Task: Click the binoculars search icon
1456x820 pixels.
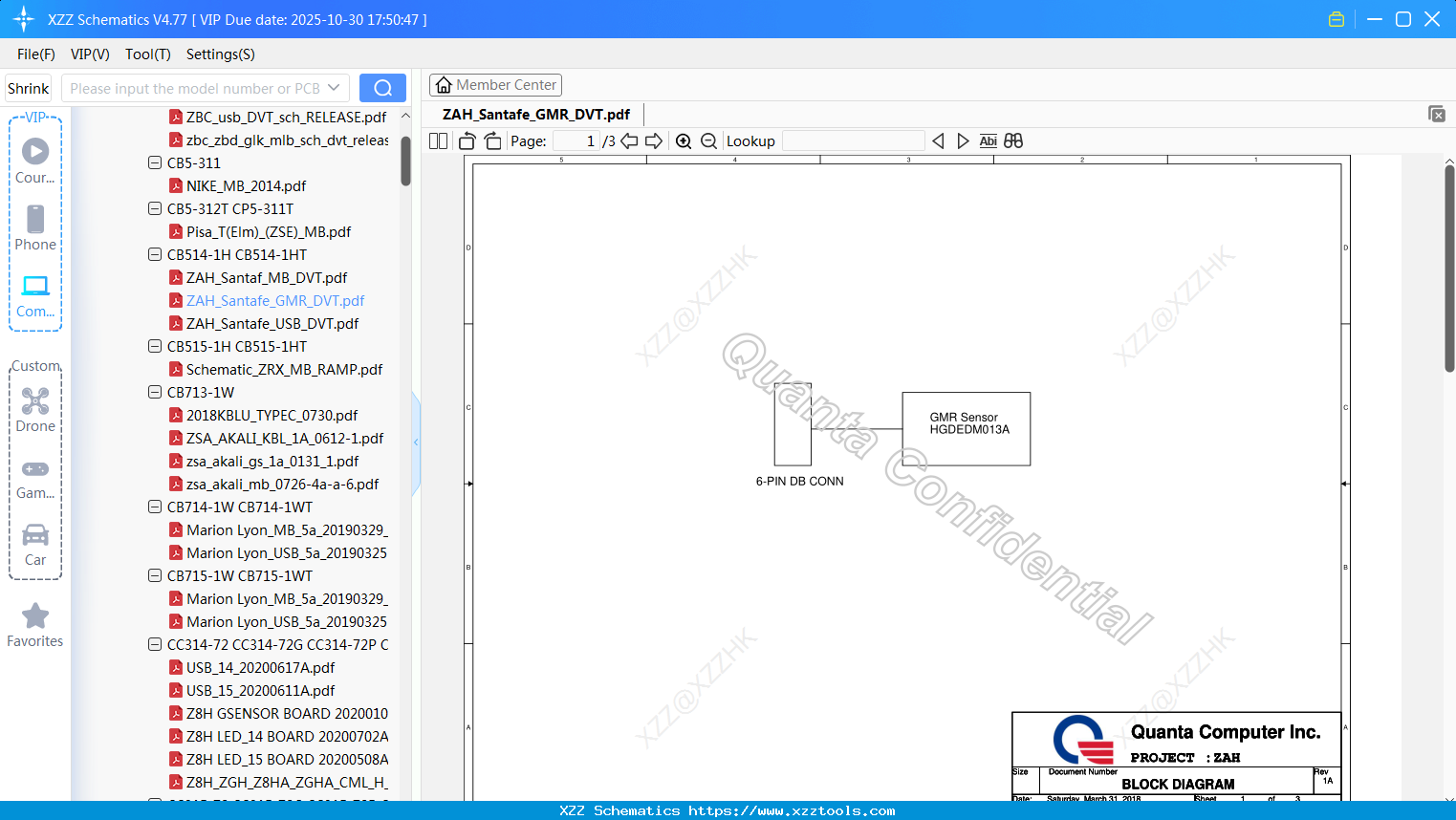Action: click(x=1013, y=141)
